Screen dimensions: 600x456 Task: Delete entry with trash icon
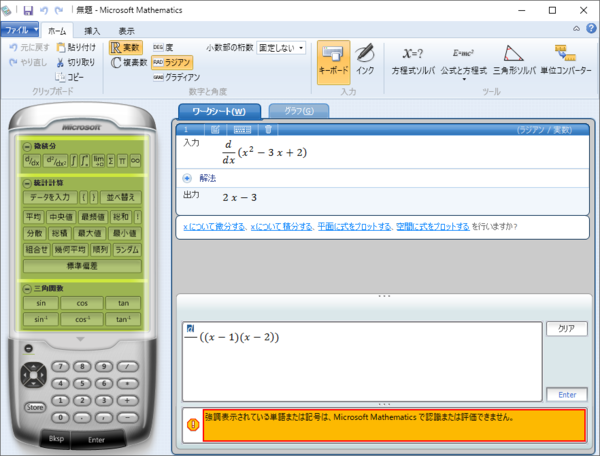(x=268, y=130)
